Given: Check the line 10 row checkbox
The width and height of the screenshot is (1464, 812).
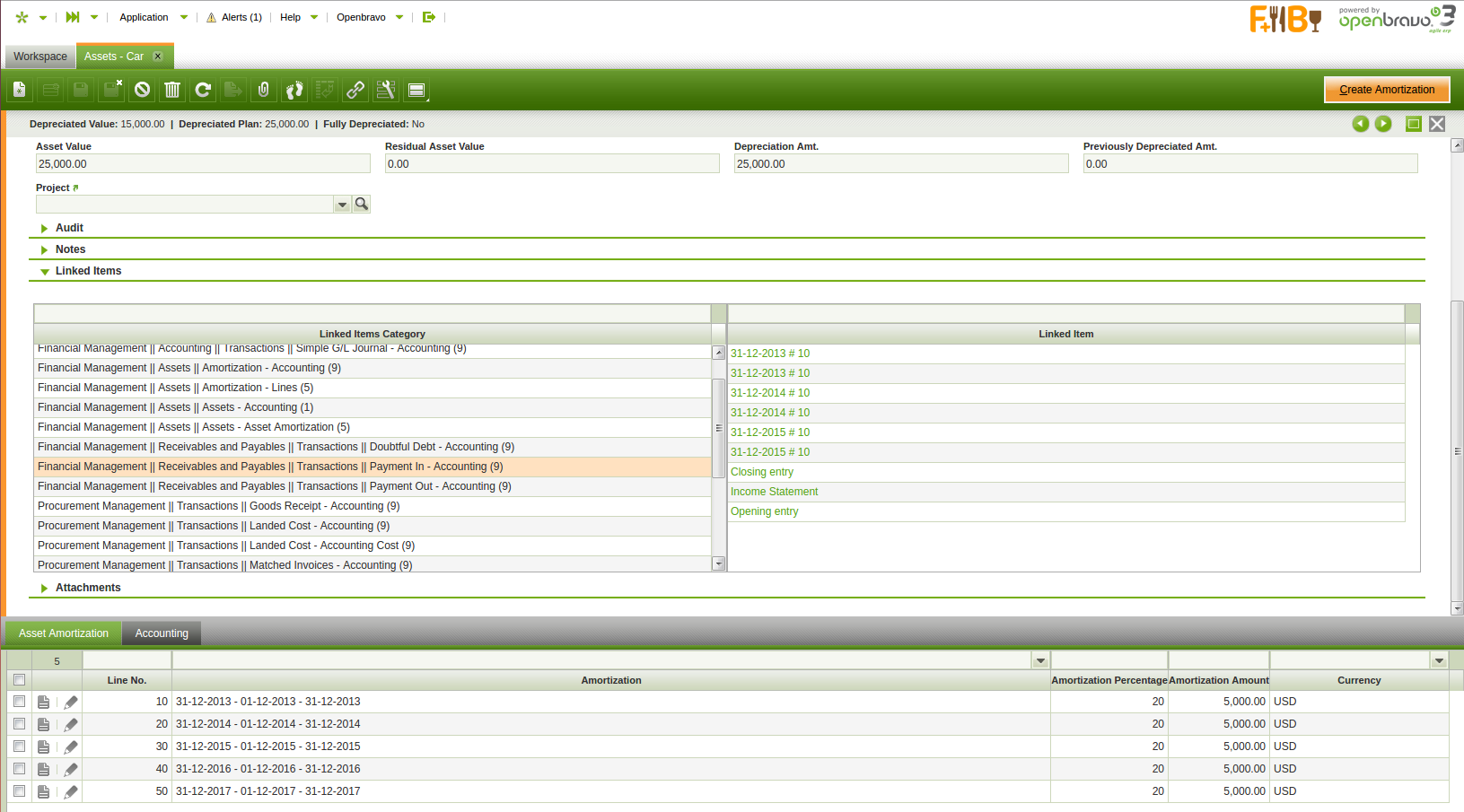Looking at the screenshot, I should click(19, 702).
